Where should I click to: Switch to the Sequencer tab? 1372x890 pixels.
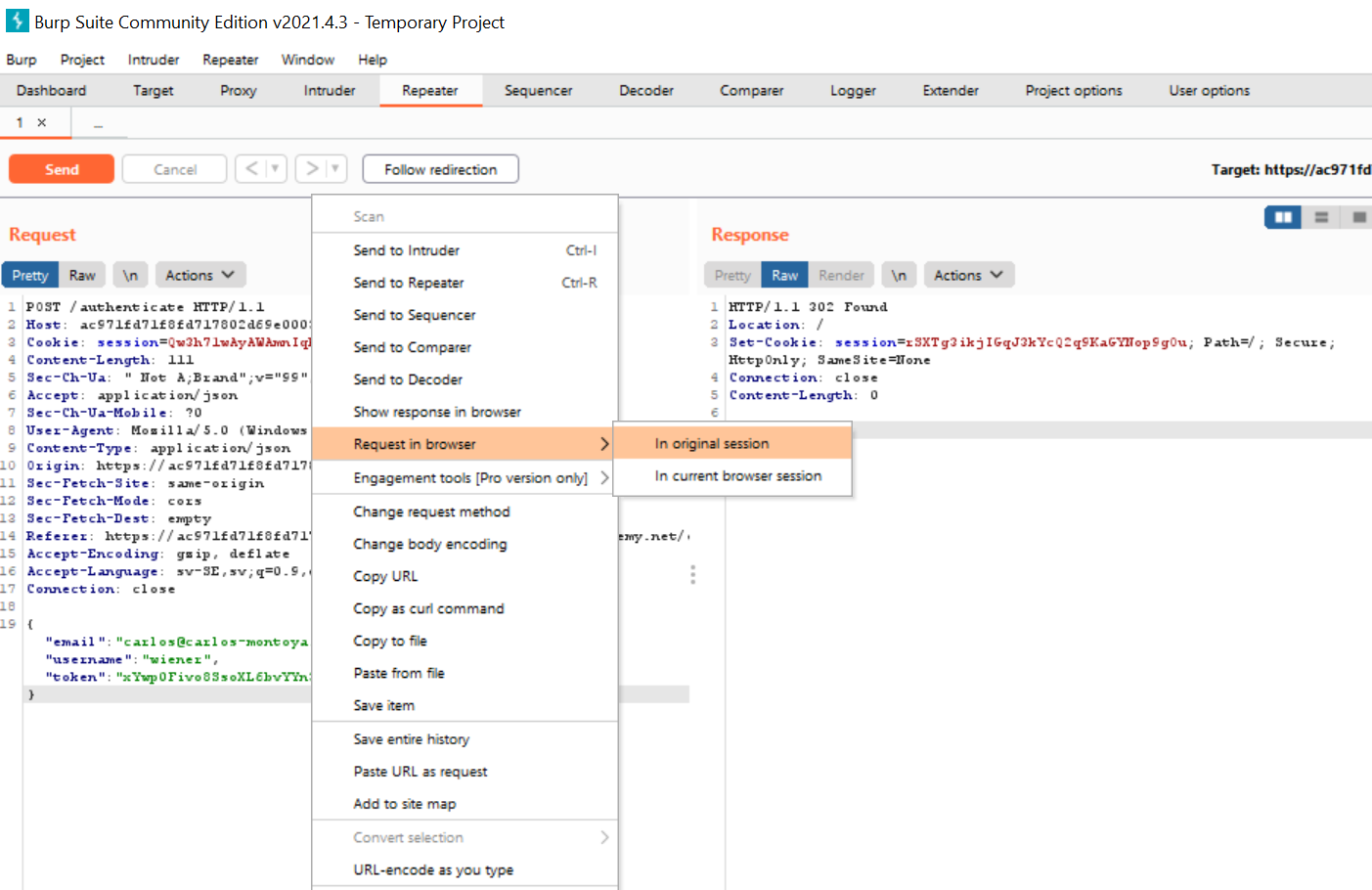539,90
